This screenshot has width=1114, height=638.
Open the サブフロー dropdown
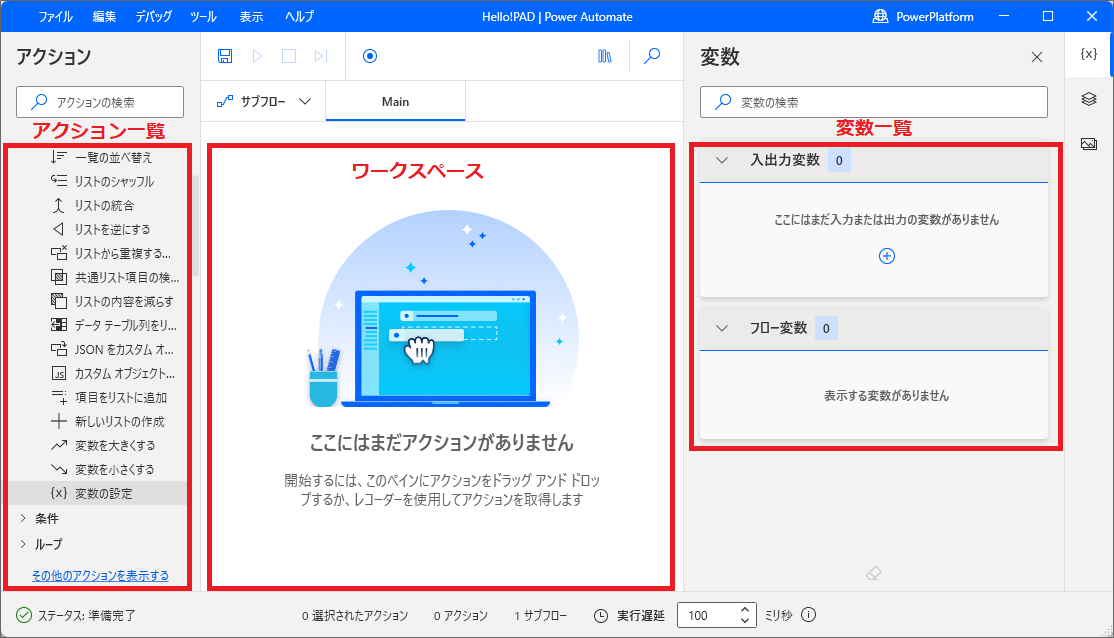(266, 101)
